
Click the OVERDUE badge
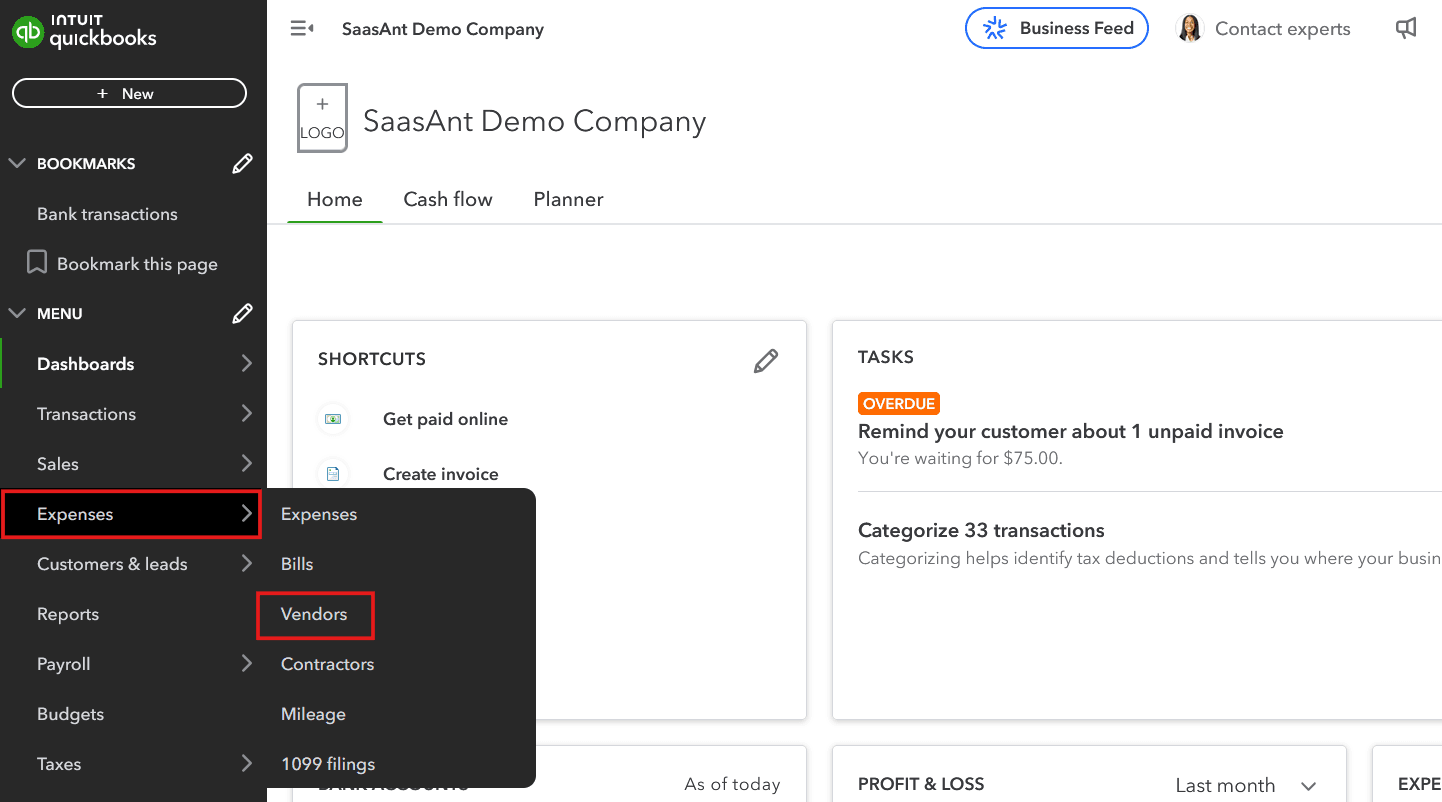tap(899, 404)
